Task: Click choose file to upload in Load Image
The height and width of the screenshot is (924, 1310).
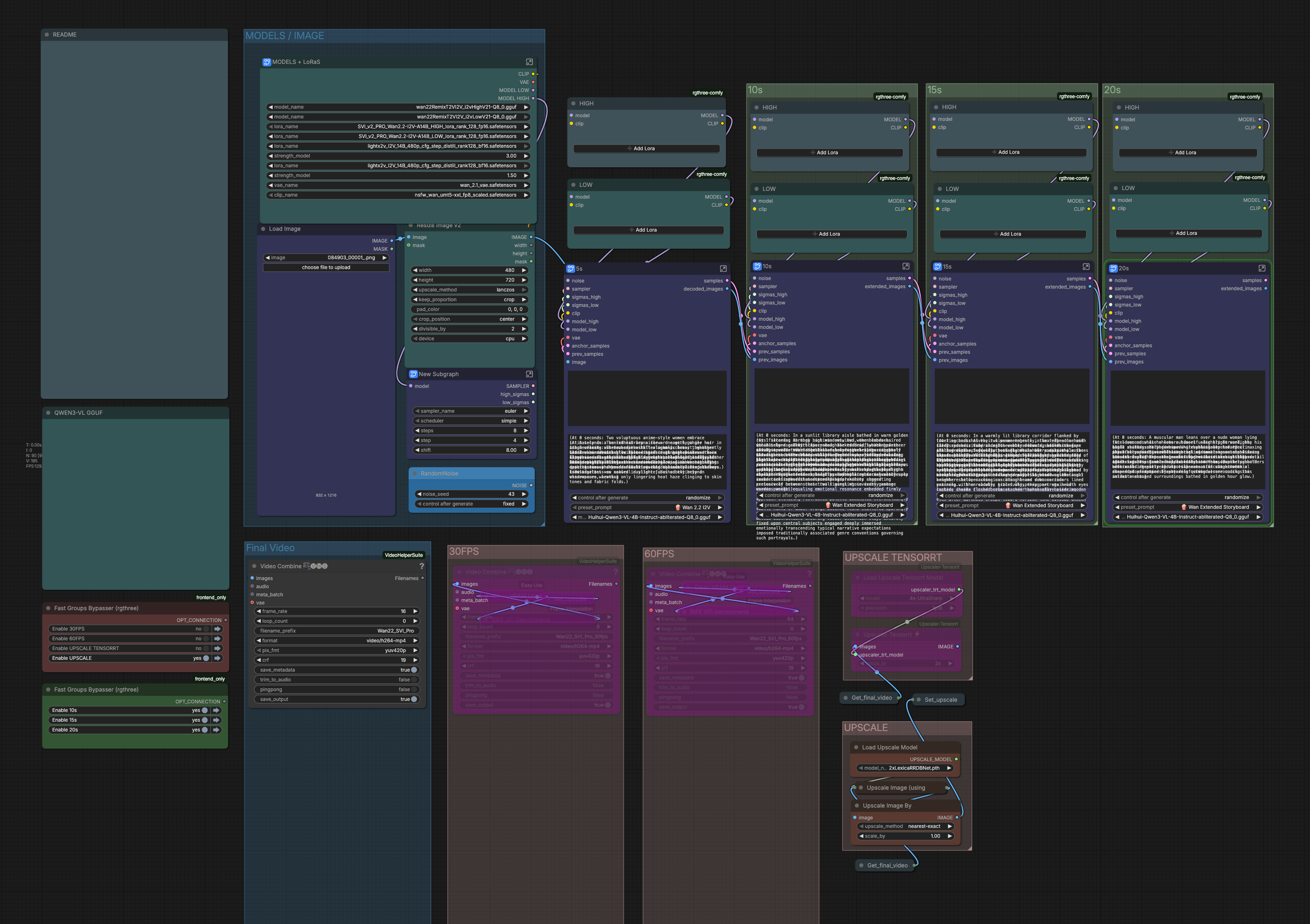Action: tap(326, 267)
